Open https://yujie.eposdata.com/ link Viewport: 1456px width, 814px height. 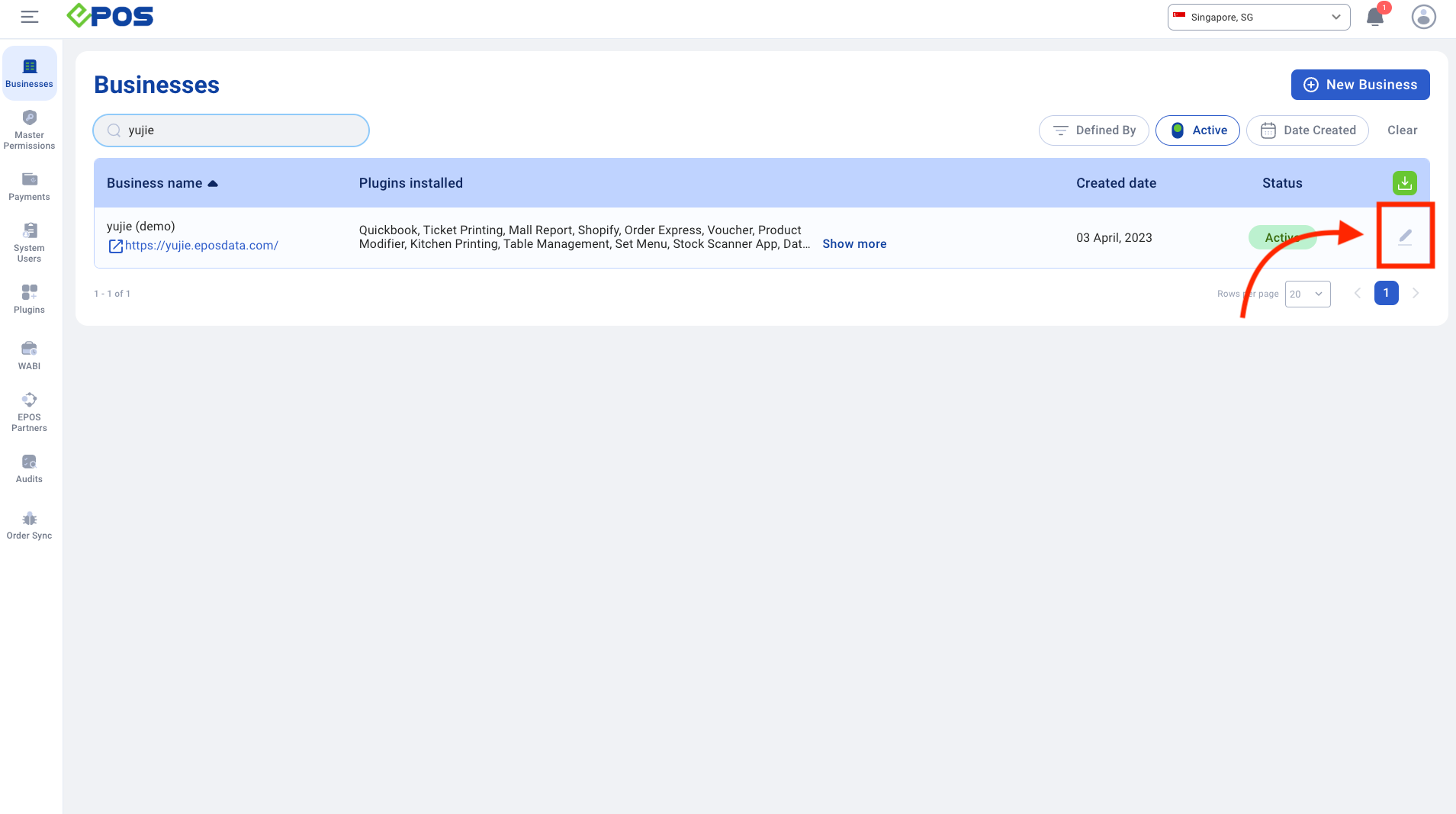point(201,246)
